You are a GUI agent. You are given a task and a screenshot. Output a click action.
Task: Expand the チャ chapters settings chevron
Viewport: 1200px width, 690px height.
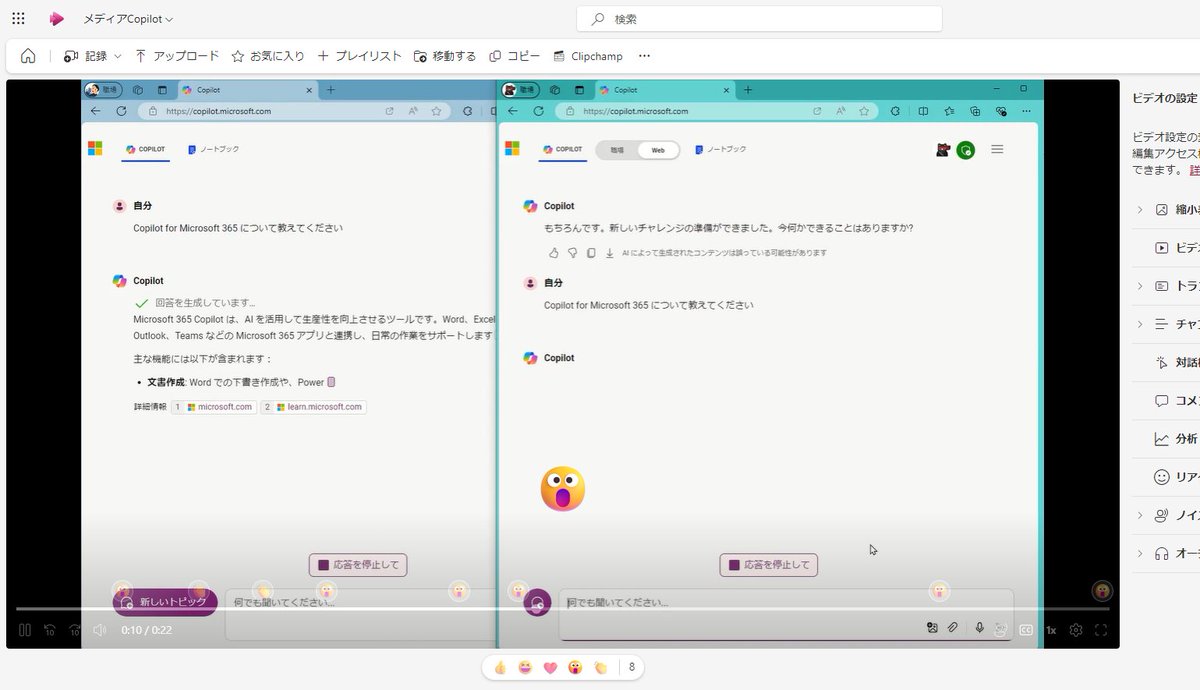(1139, 324)
